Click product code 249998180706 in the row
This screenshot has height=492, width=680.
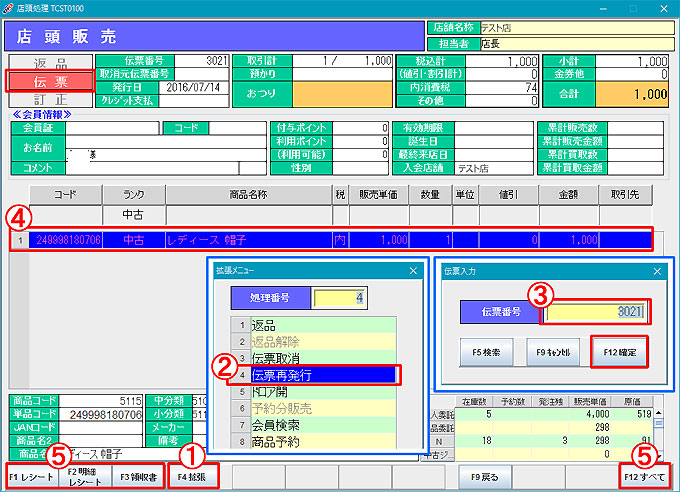click(68, 239)
